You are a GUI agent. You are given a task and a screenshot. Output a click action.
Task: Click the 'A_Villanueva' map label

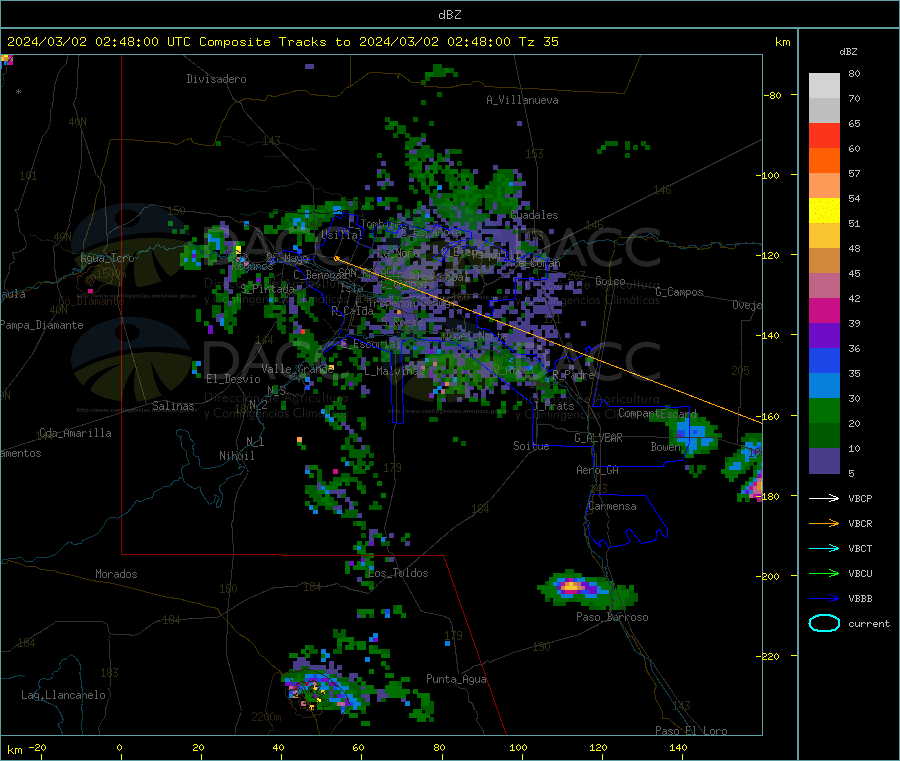coord(522,100)
